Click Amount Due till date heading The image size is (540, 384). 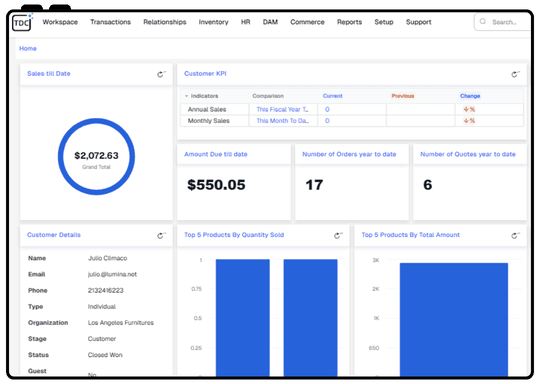216,154
